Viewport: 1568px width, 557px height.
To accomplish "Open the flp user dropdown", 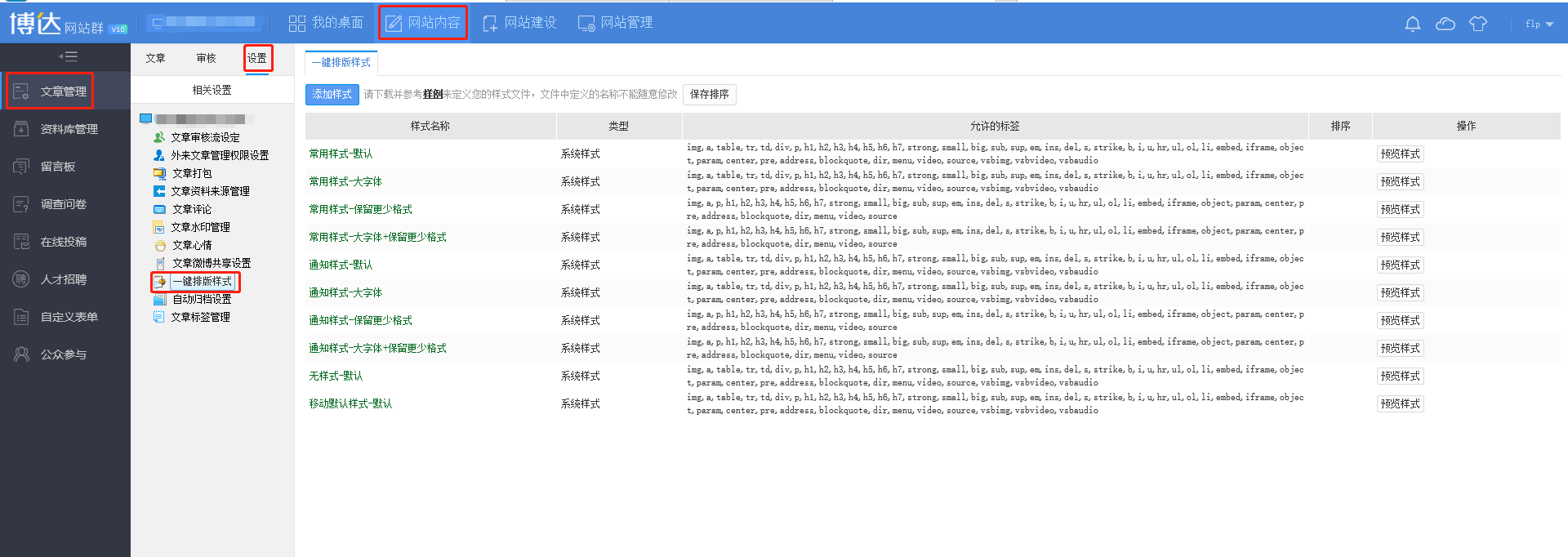I will [1539, 24].
